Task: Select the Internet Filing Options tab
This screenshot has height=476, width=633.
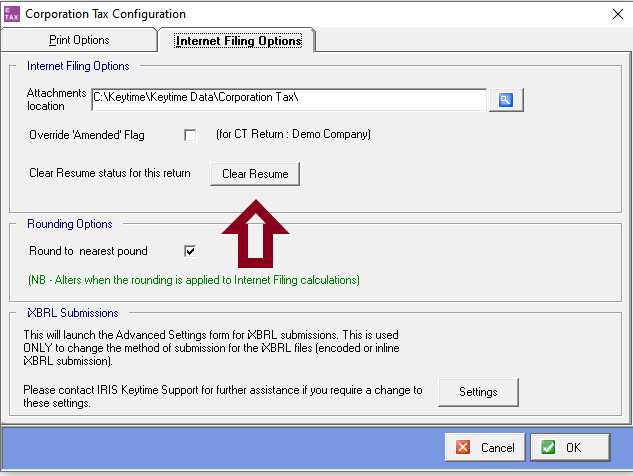Action: (x=239, y=41)
